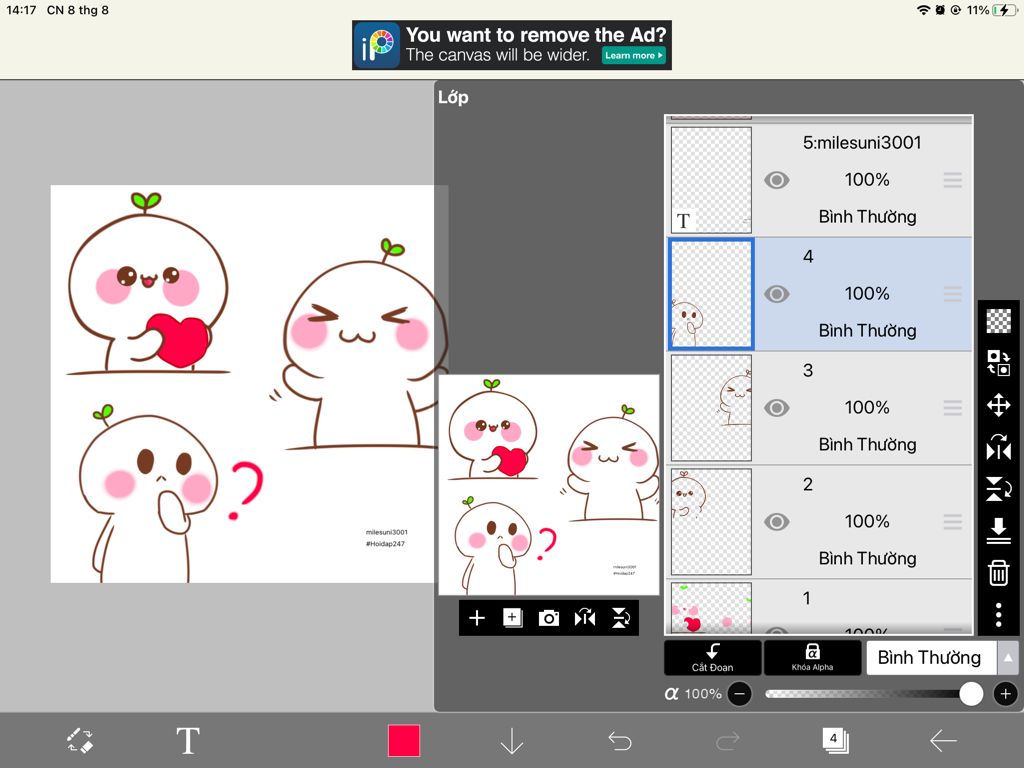Toggle visibility of layer 3
The image size is (1024, 768).
click(x=776, y=408)
